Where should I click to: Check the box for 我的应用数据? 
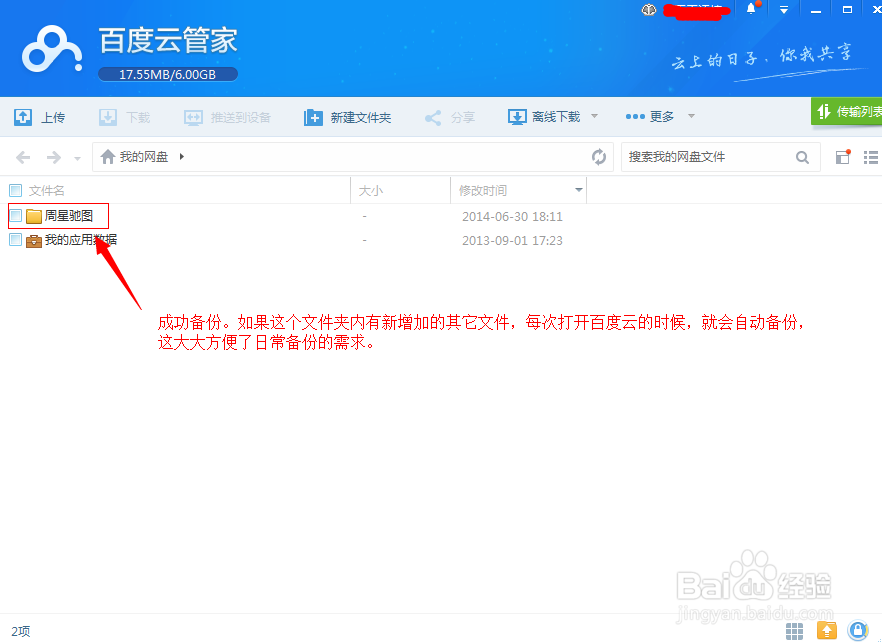pos(16,240)
